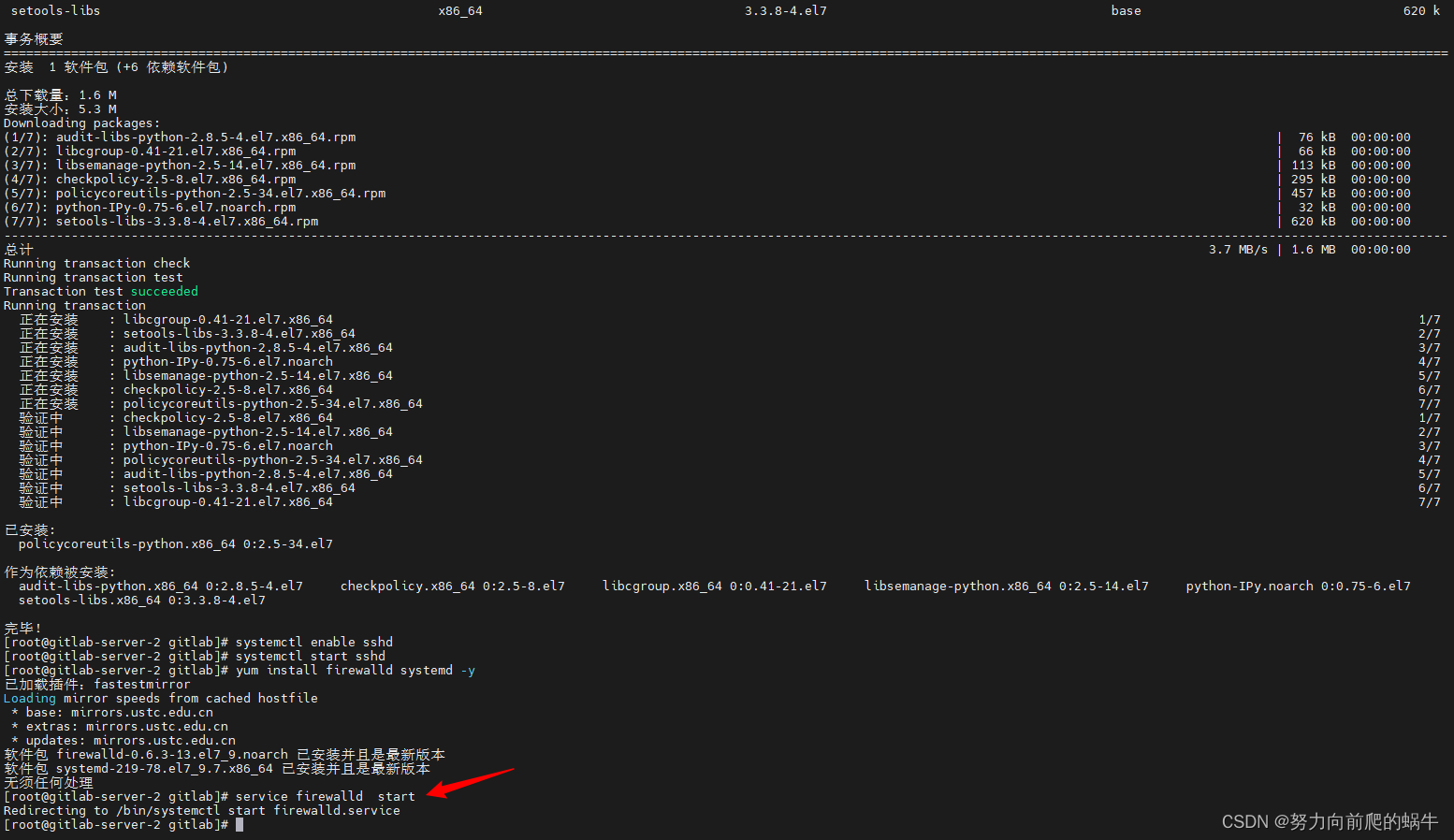Click the 'Running transaction test' line

pos(94,278)
